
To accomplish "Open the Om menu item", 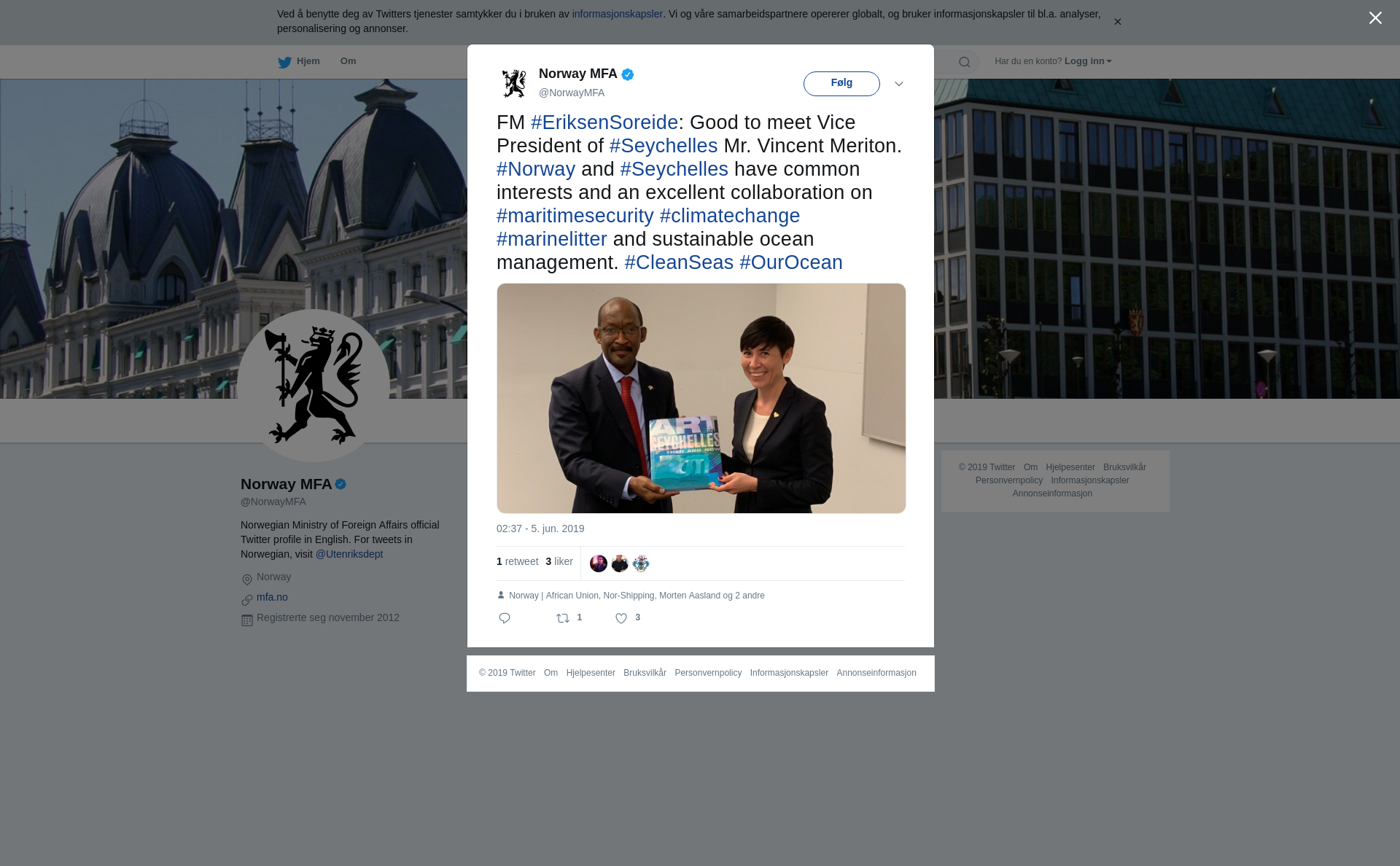I will (x=348, y=61).
